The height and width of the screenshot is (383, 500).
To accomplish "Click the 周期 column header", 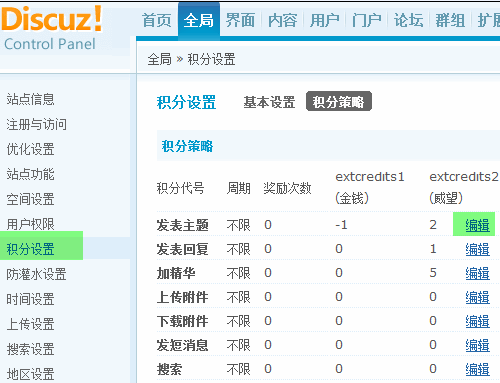I will click(x=239, y=188).
